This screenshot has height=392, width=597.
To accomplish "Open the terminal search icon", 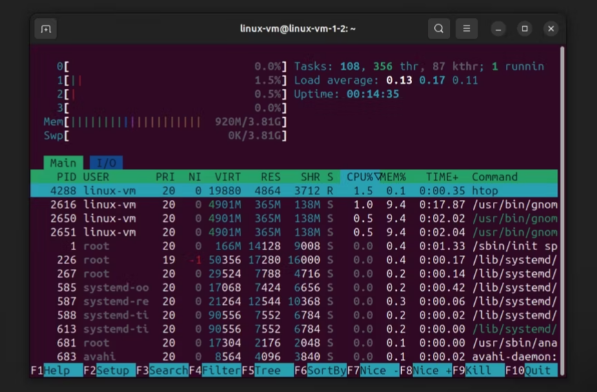I will (x=439, y=29).
